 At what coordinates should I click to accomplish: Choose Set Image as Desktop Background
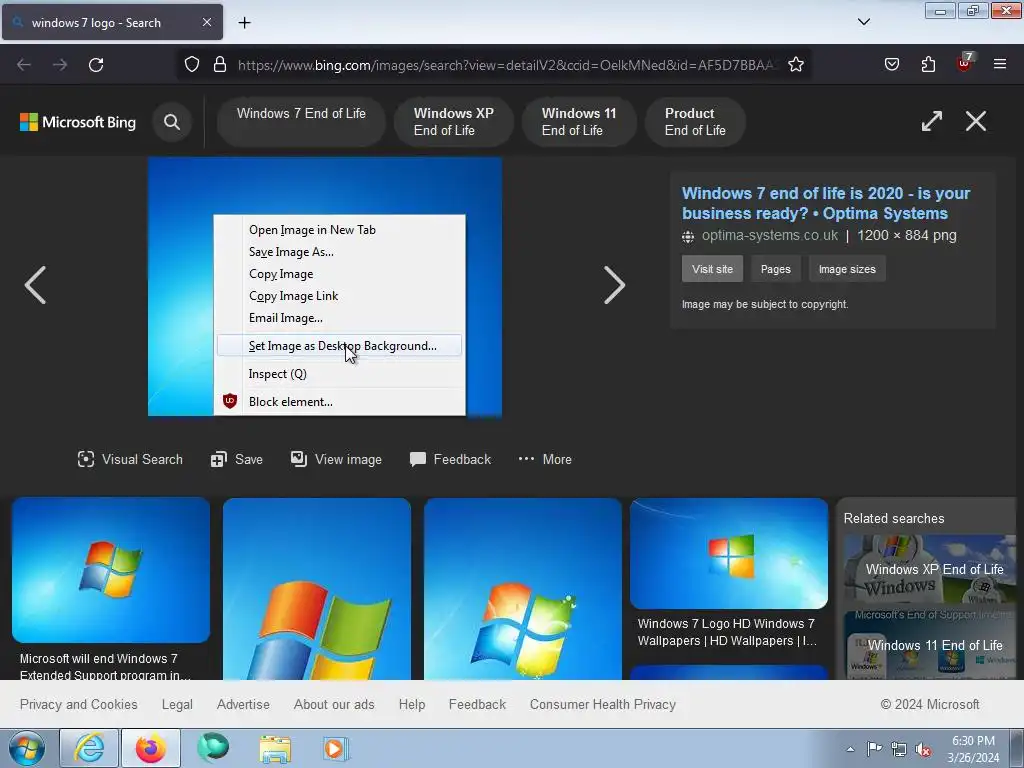(x=339, y=345)
